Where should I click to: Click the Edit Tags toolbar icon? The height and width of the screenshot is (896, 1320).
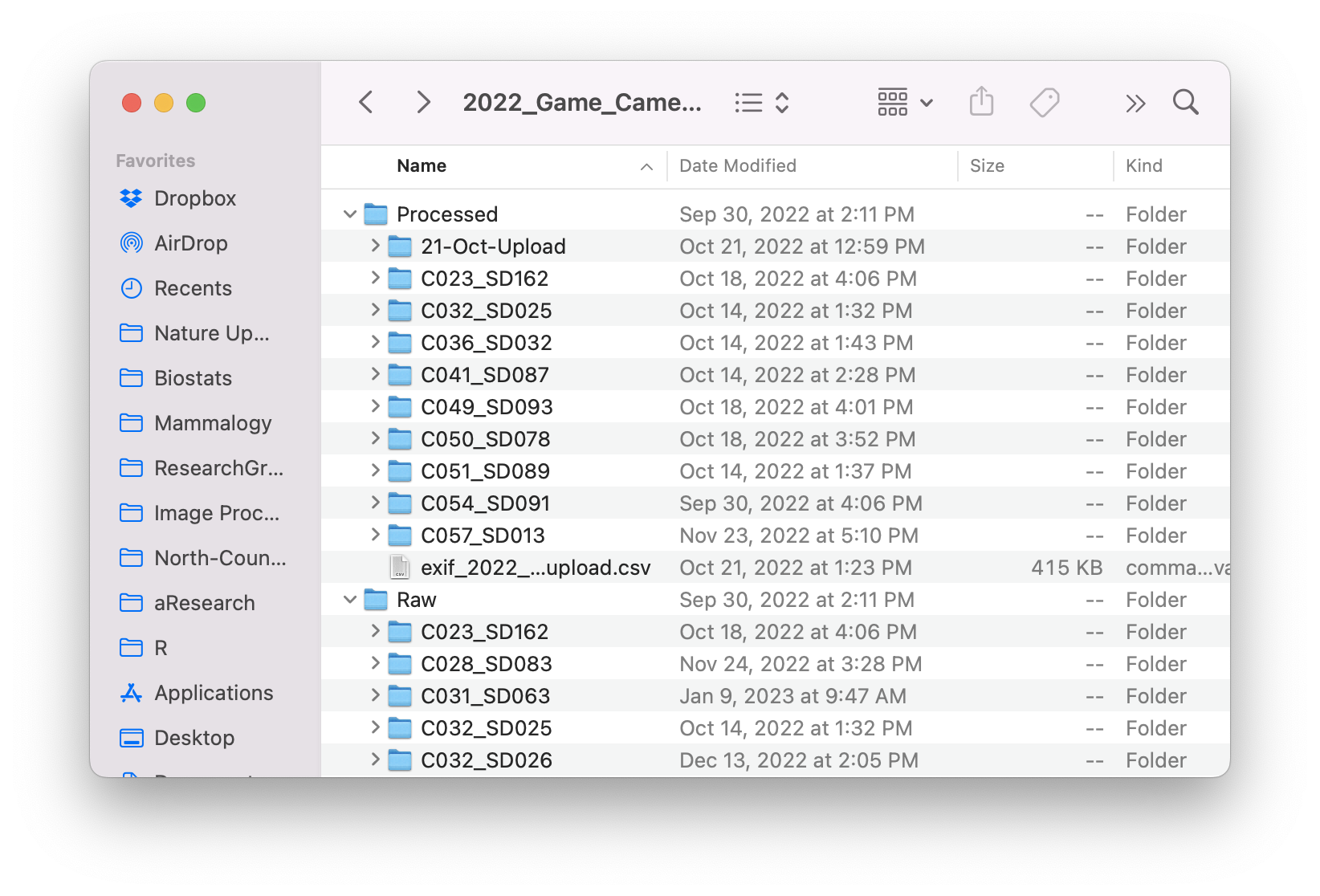[1045, 103]
